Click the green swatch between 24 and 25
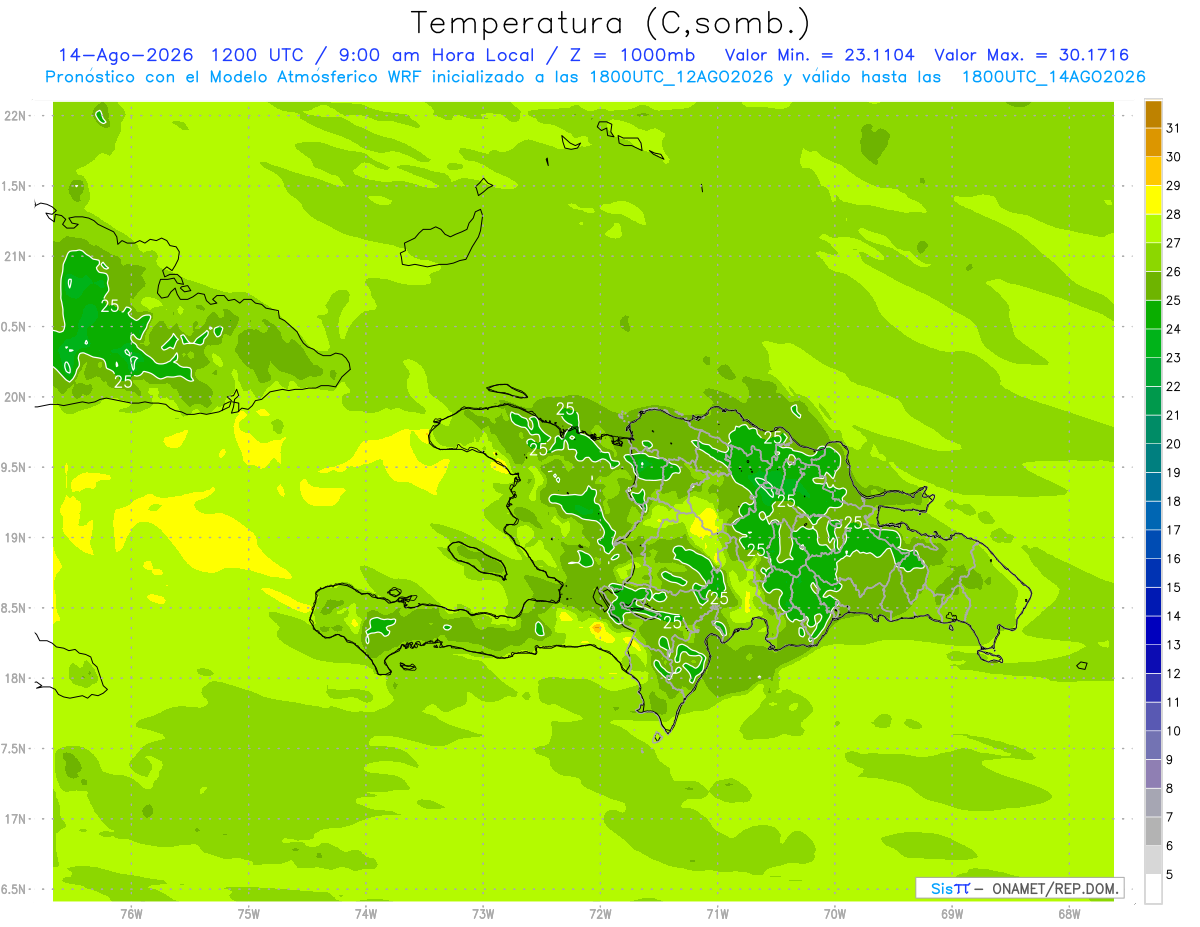This screenshot has height=927, width=1200. (1153, 315)
